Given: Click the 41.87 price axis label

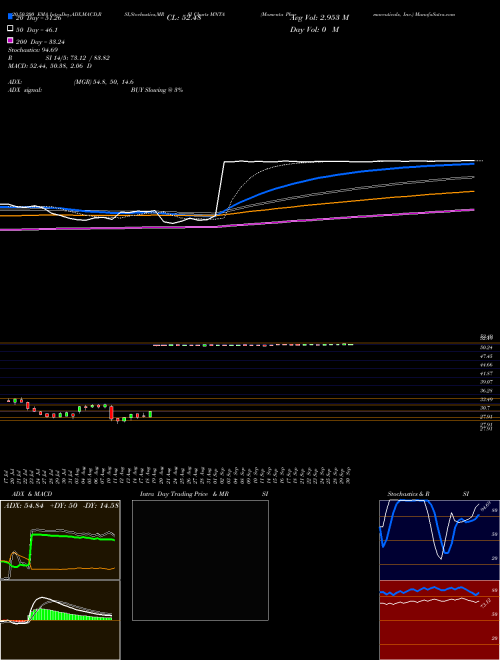Looking at the screenshot, I should [x=486, y=373].
